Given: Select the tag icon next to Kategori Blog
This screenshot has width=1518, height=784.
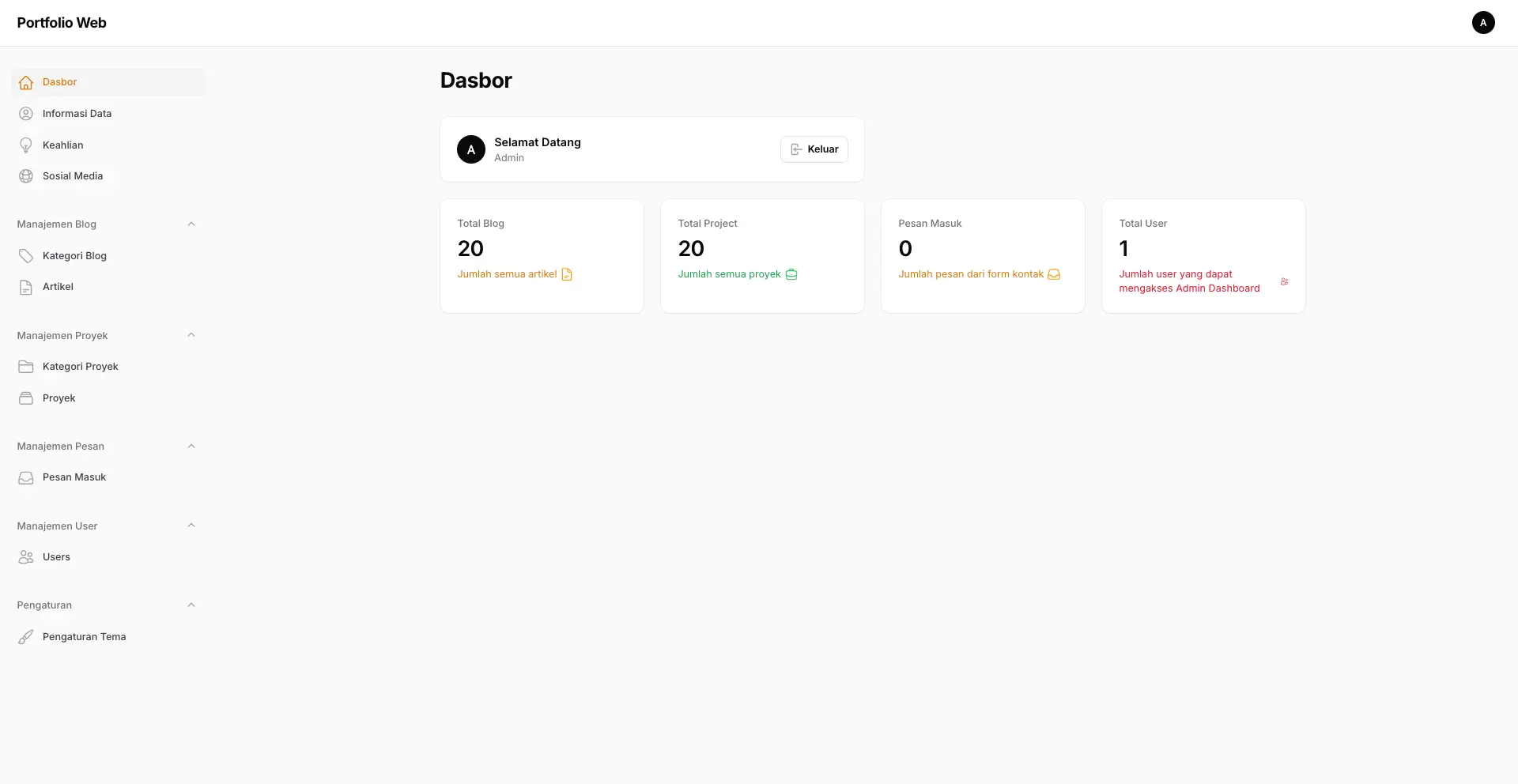Looking at the screenshot, I should (26, 255).
